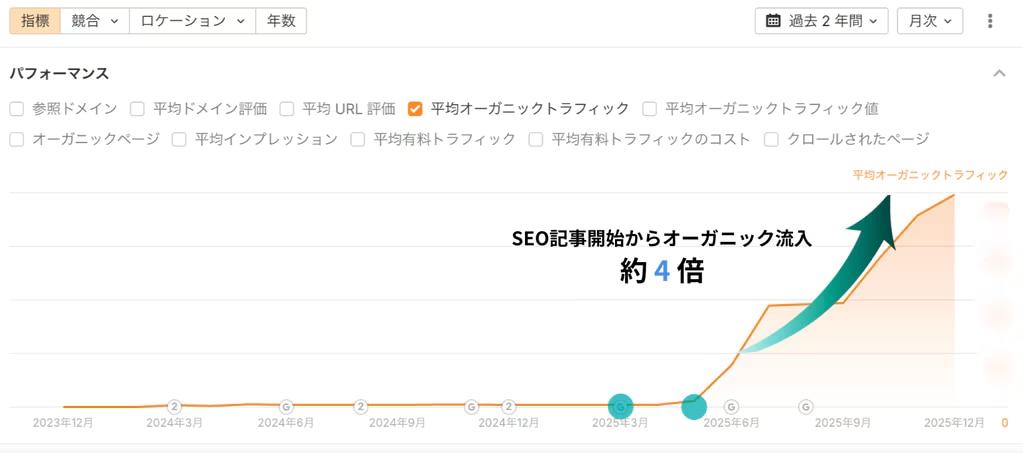Image resolution: width=1023 pixels, height=453 pixels.
Task: Click the Google update marker near 2025年6月
Action: click(x=731, y=406)
